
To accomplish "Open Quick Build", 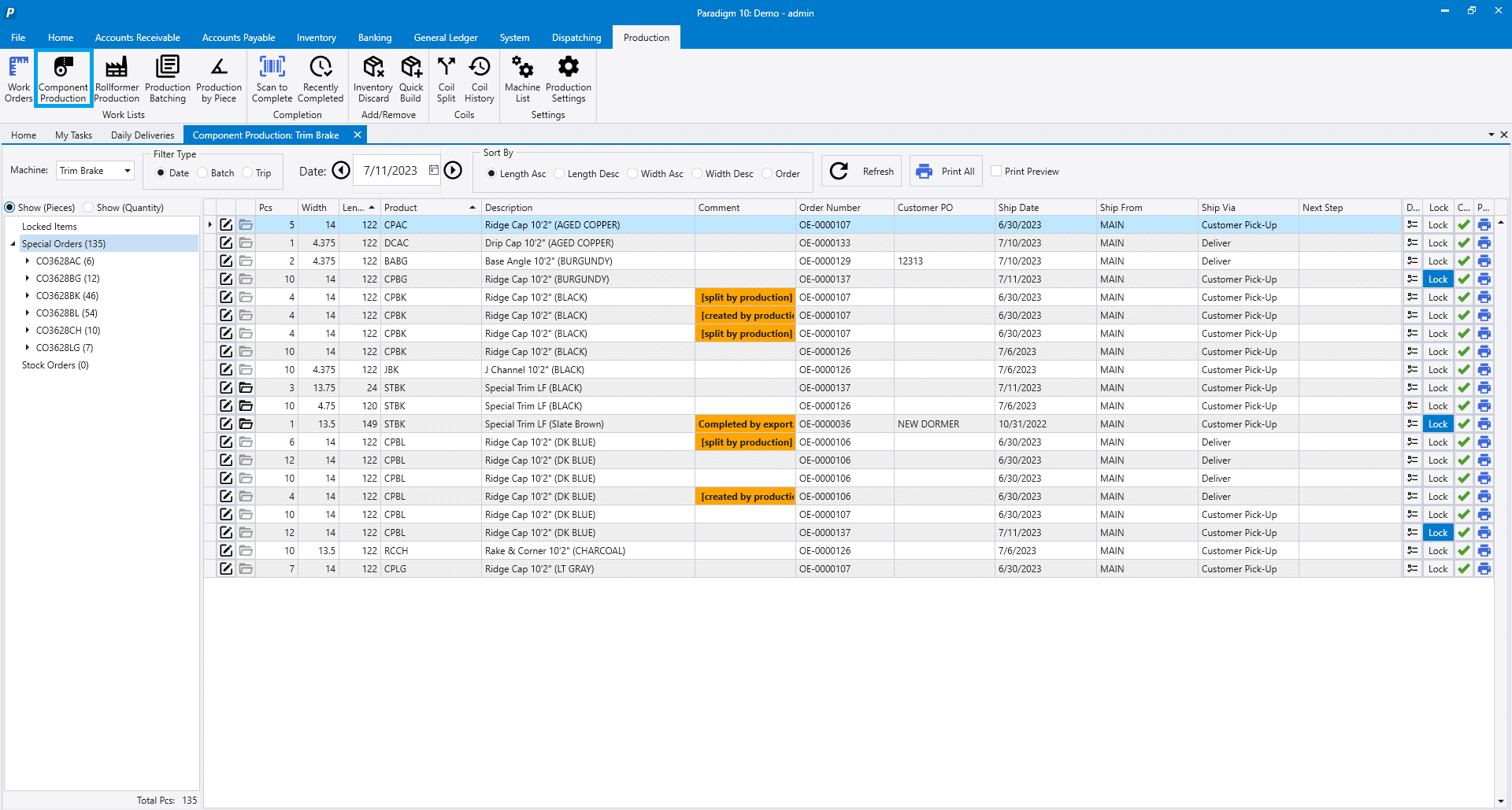I will coord(410,79).
